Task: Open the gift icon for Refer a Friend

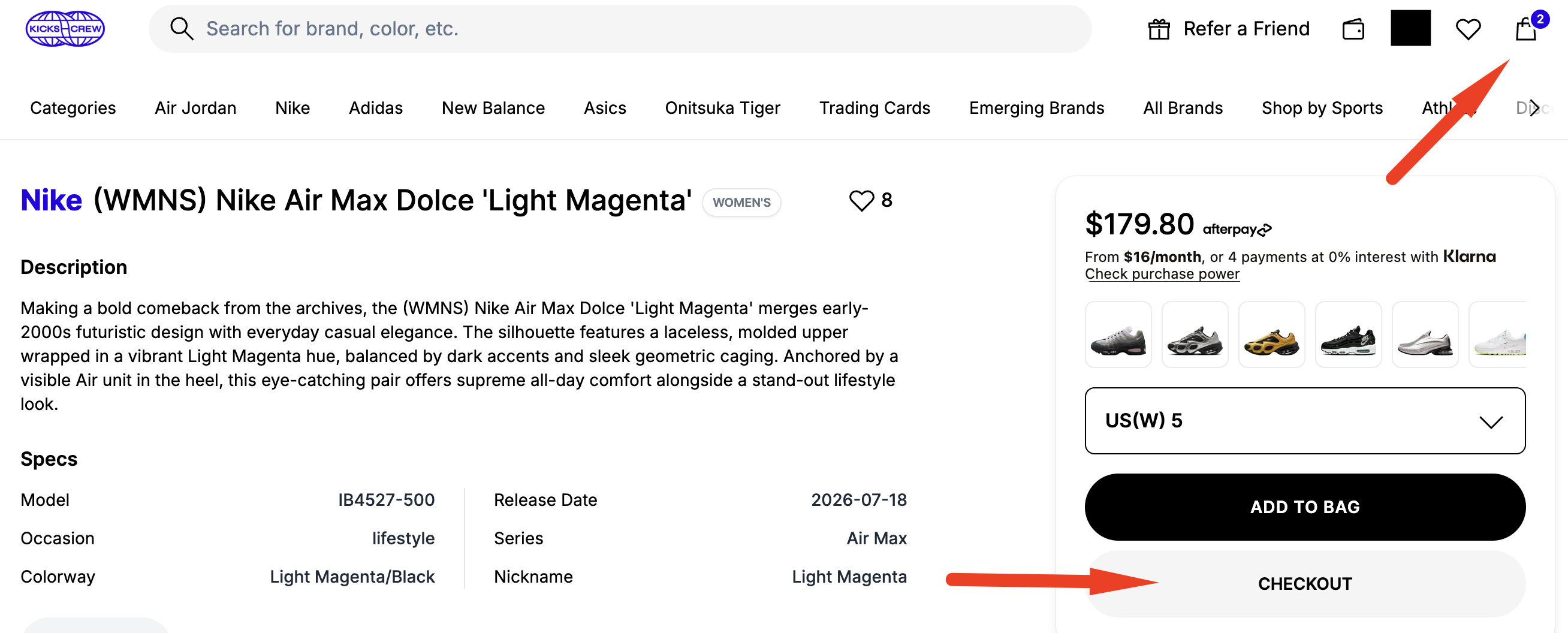Action: coord(1159,29)
